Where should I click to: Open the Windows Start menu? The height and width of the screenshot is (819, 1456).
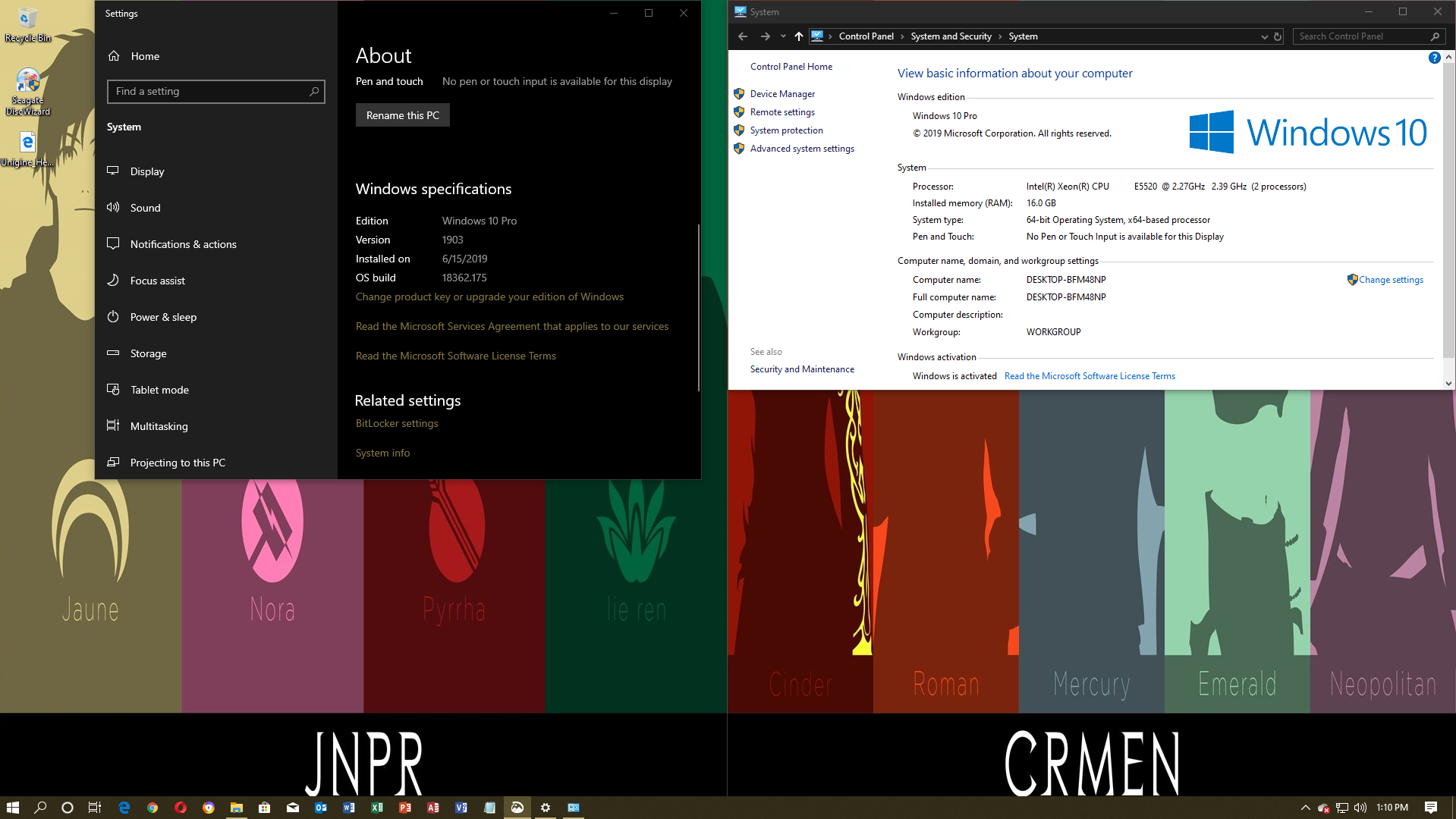click(x=12, y=808)
